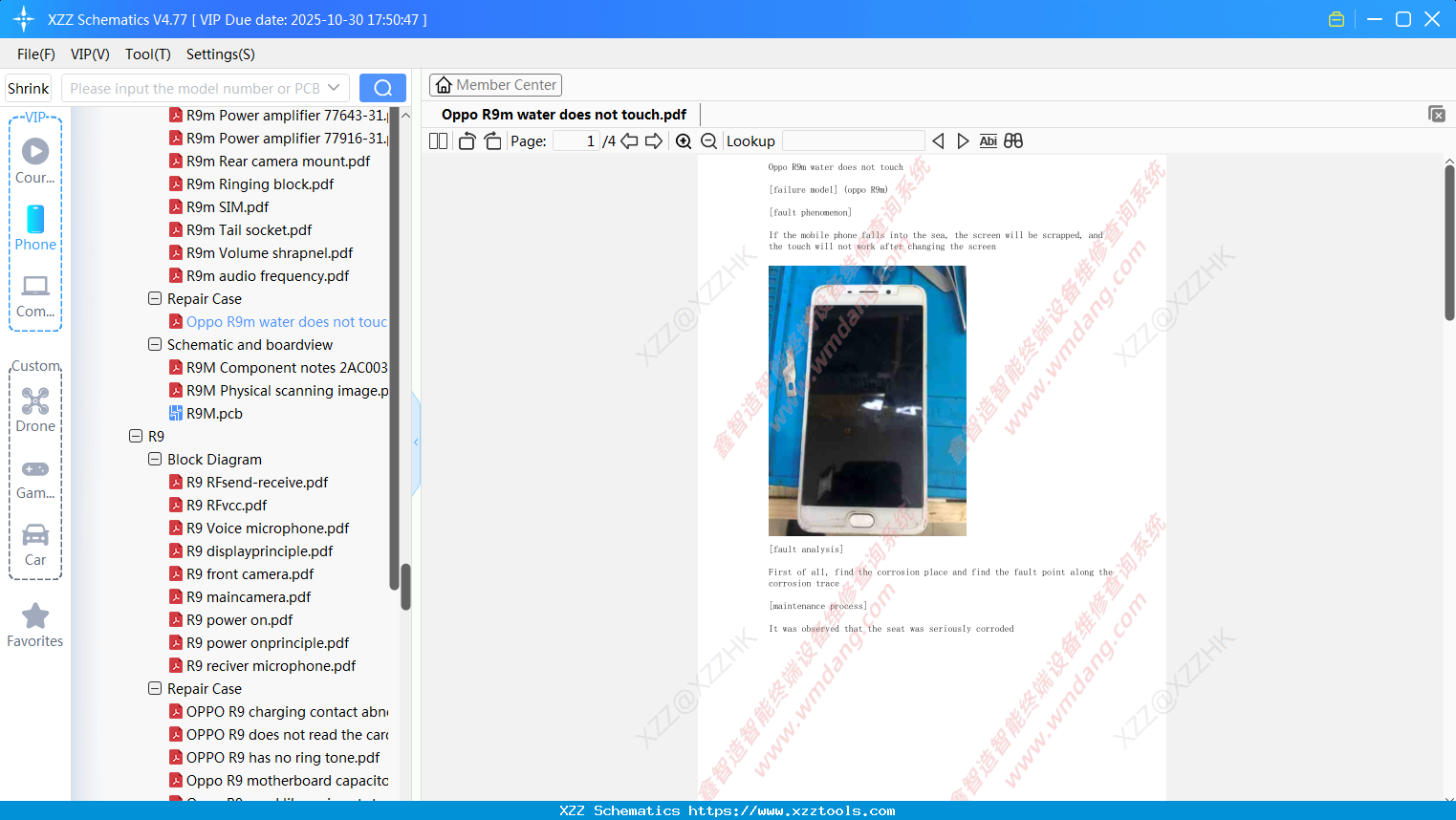Open R9 Voice microphone.pdf

point(259,528)
